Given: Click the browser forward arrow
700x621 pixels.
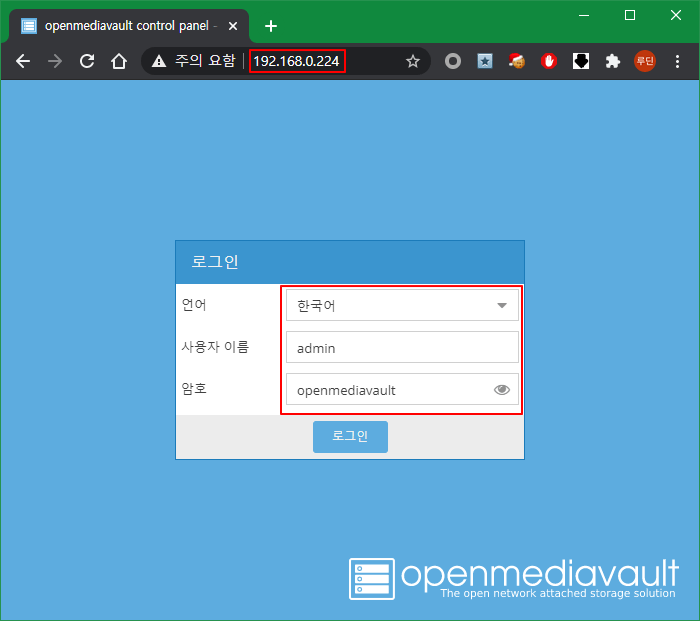Looking at the screenshot, I should 55,61.
